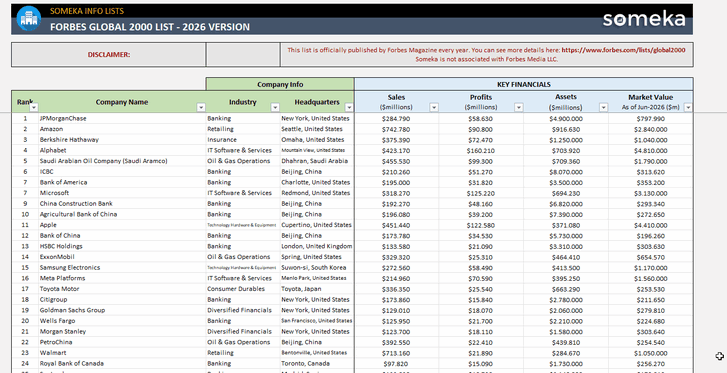Open the Assets column filter dropdown
The image size is (727, 373).
click(x=604, y=108)
